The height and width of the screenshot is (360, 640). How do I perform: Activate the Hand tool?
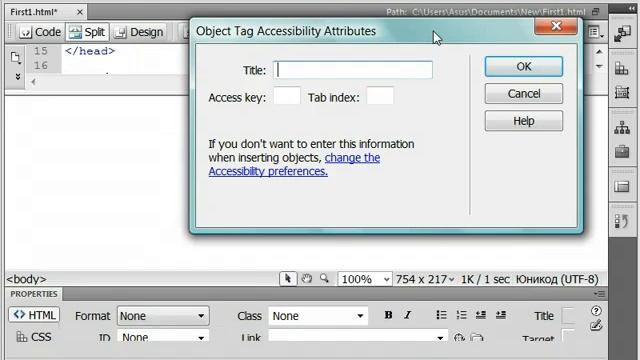307,279
